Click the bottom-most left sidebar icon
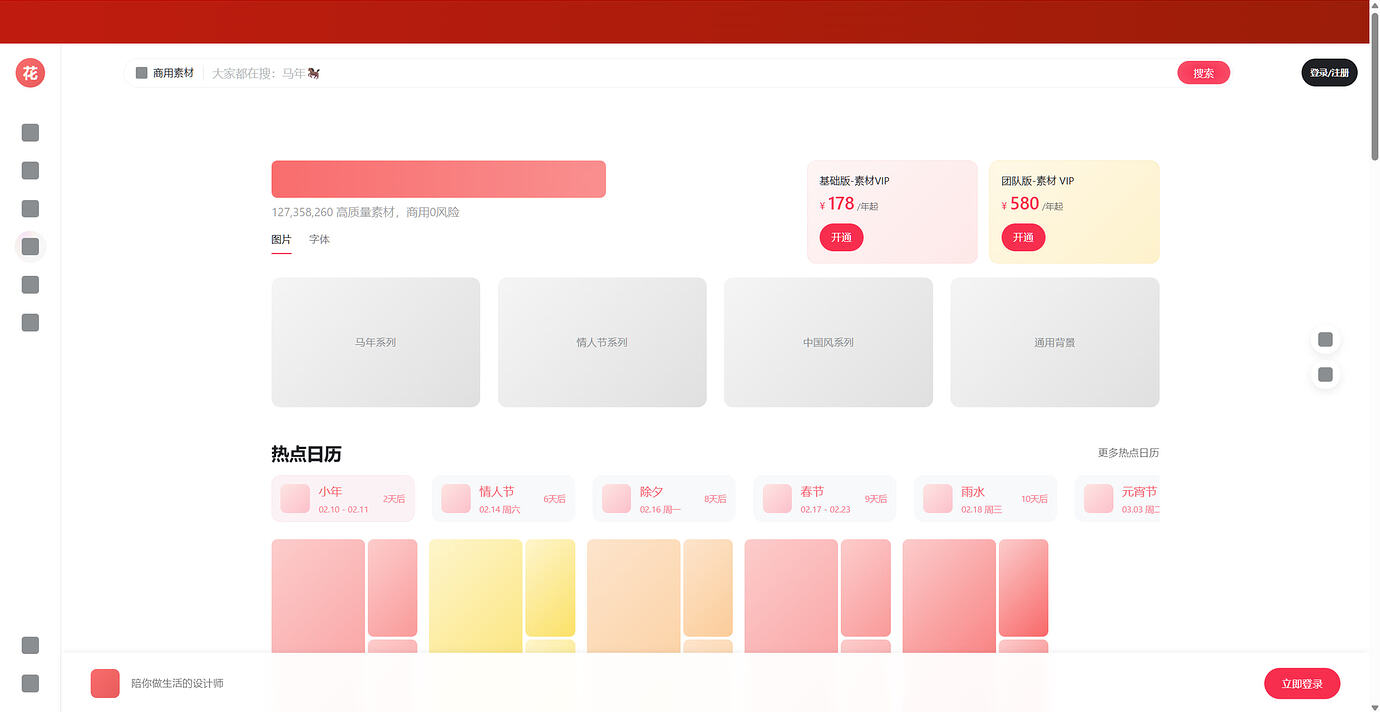1380x712 pixels. click(30, 684)
